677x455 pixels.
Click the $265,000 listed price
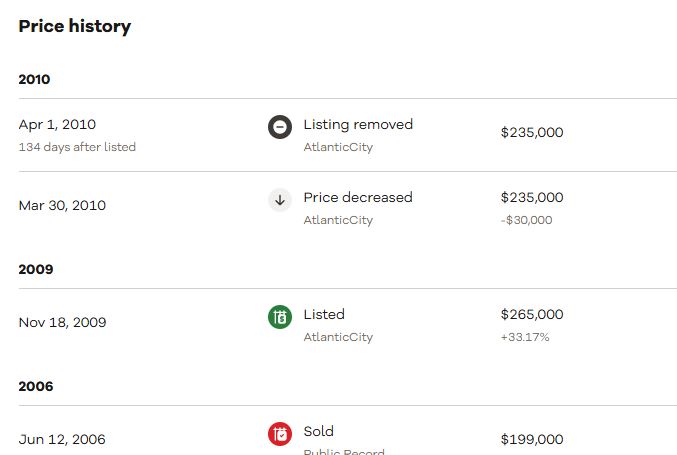[x=532, y=315]
